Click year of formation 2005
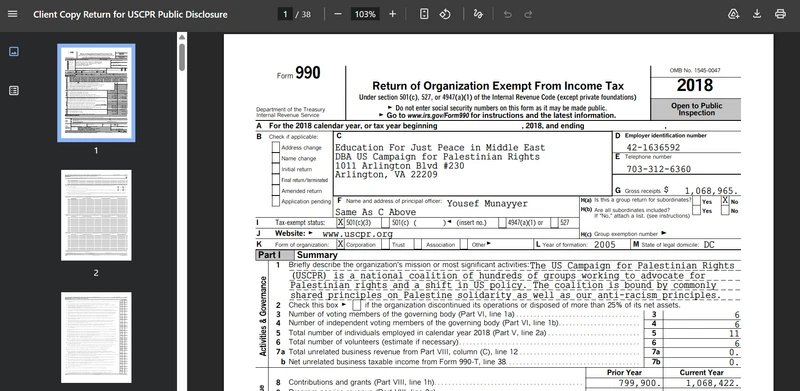This screenshot has width=800, height=391. (x=605, y=245)
